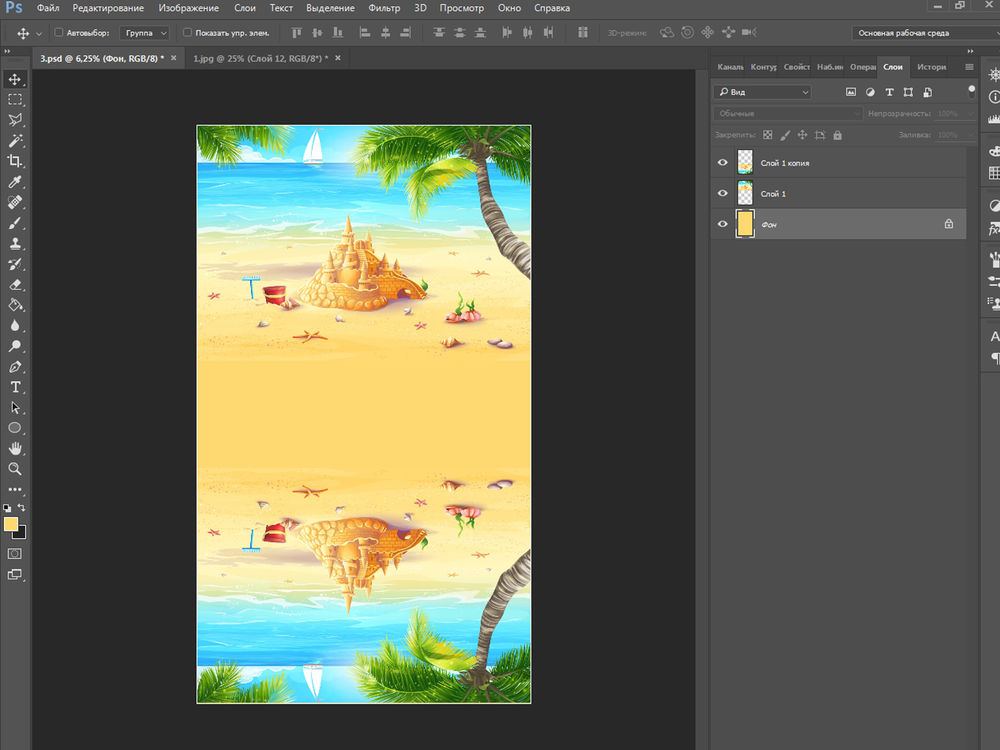
Task: Activate the Zoom tool
Action: click(15, 469)
